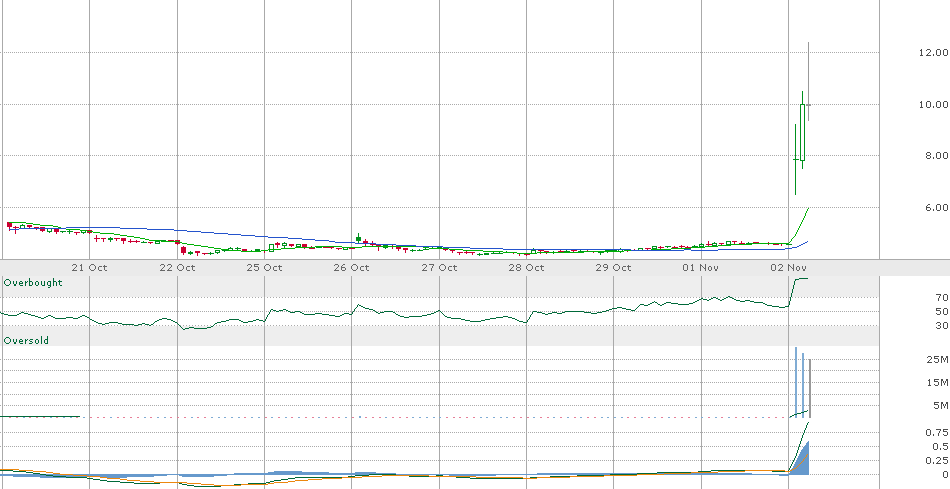Click the 26 Oct date label
The image size is (950, 489).
tap(352, 267)
